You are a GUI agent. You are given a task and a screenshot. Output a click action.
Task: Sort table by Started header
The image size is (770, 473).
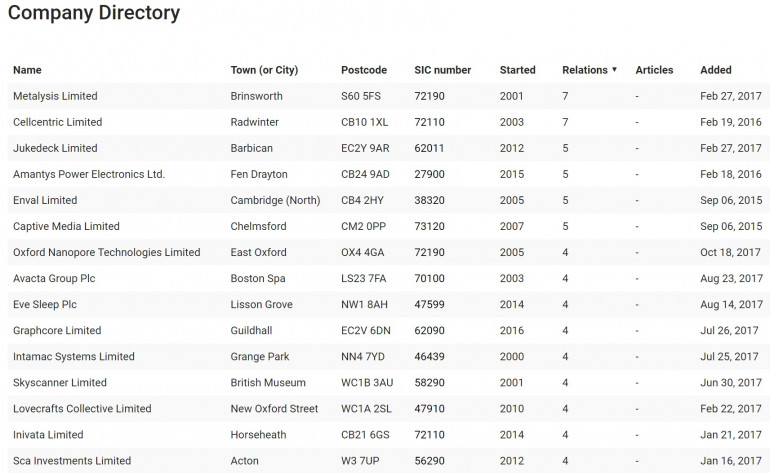coord(518,70)
